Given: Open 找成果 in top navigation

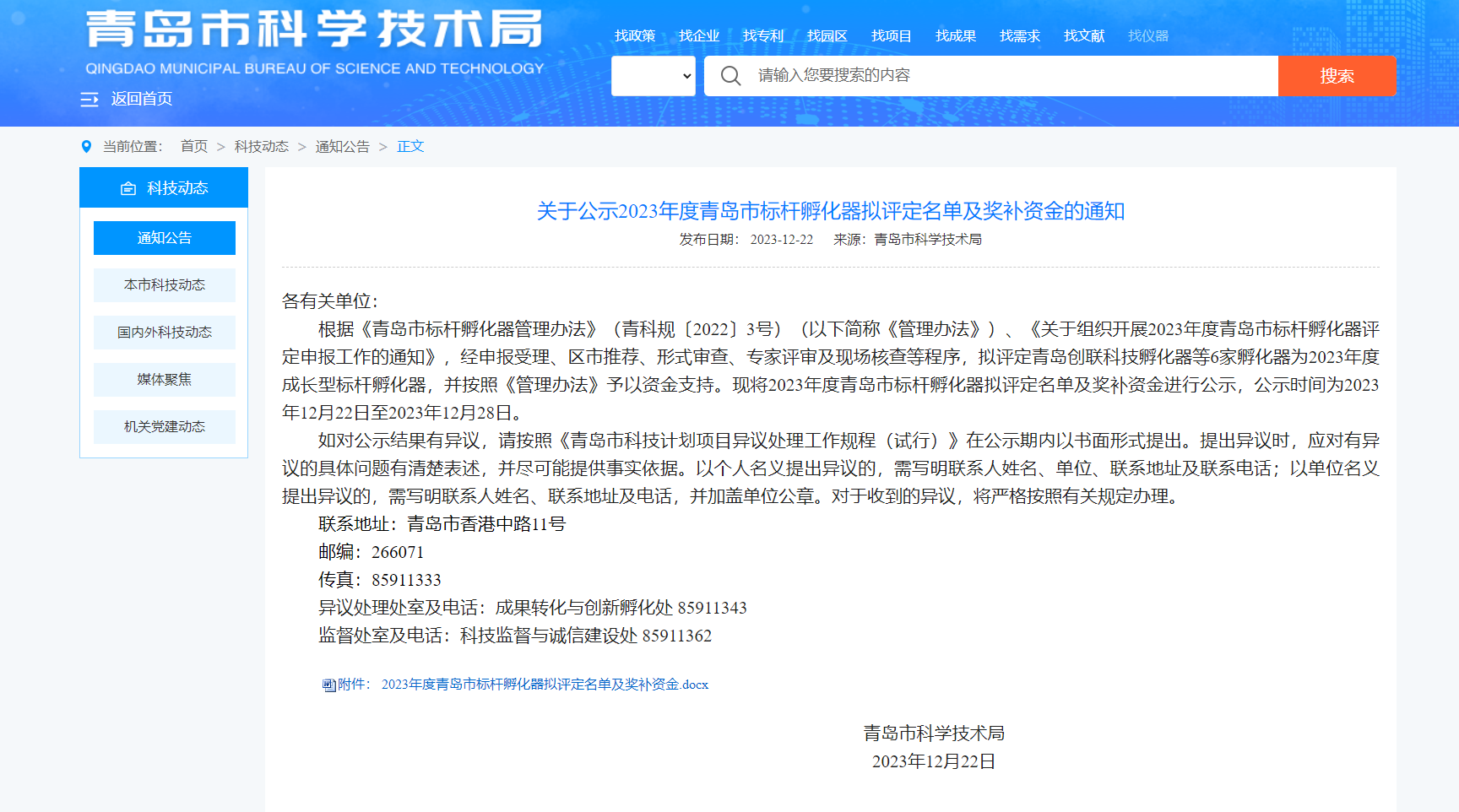Looking at the screenshot, I should [956, 35].
